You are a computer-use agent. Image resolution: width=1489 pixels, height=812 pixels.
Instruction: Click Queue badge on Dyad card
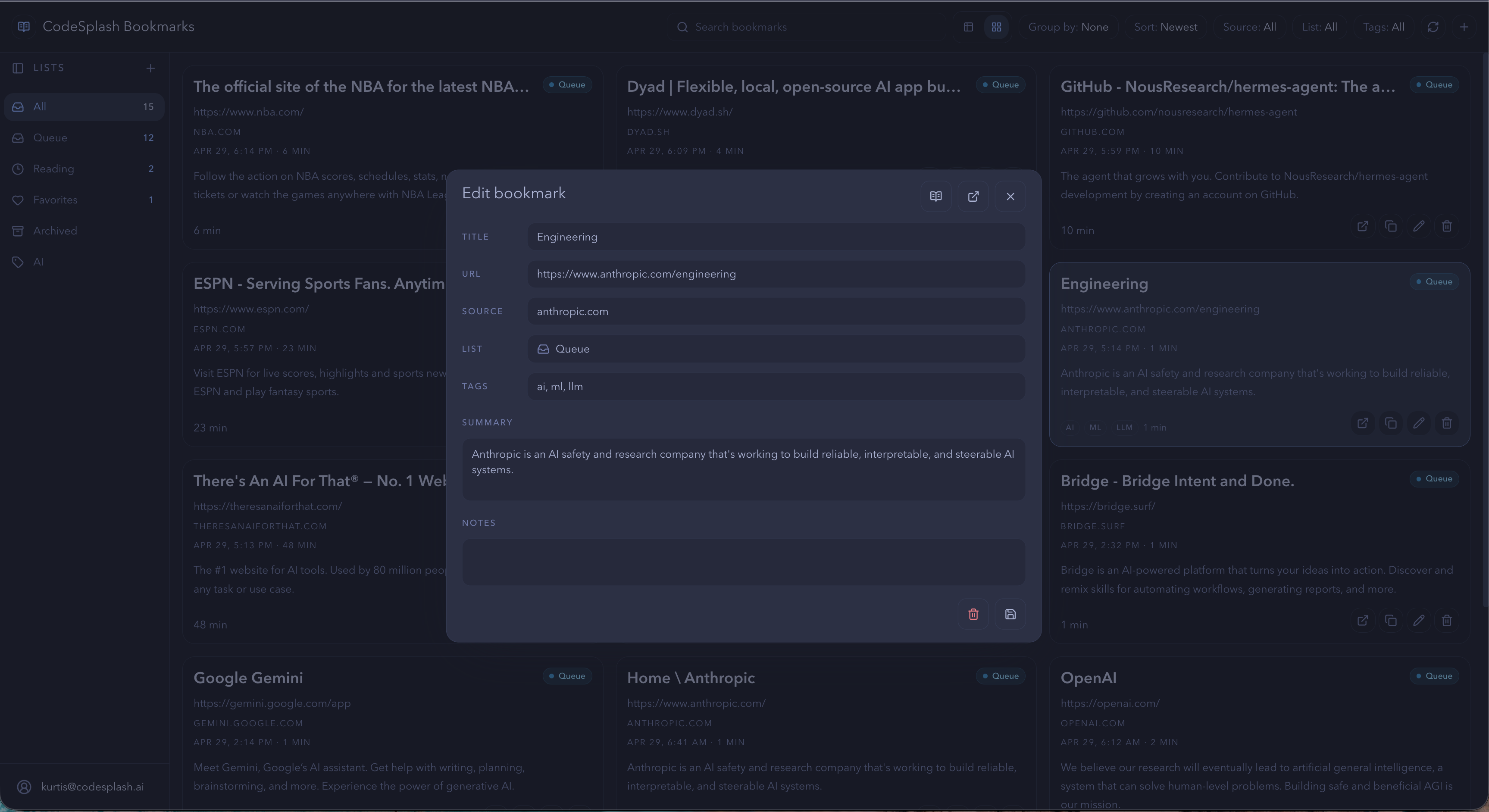(x=1001, y=85)
